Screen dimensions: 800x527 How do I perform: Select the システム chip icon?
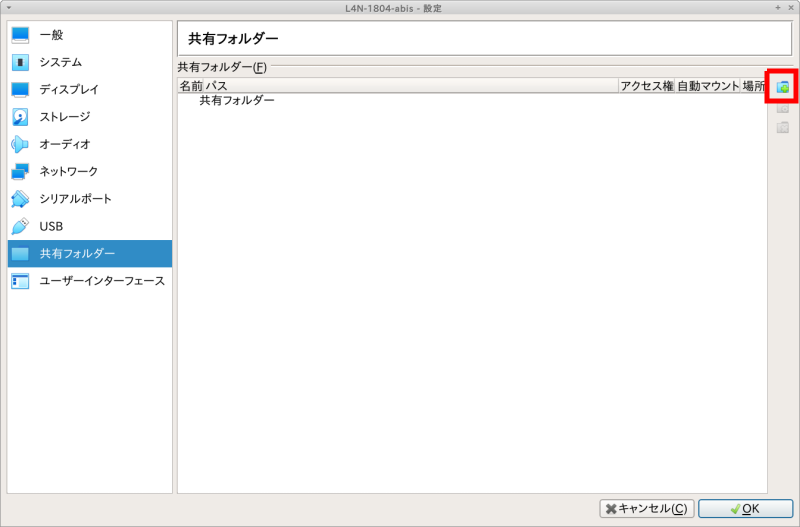pyautogui.click(x=20, y=62)
